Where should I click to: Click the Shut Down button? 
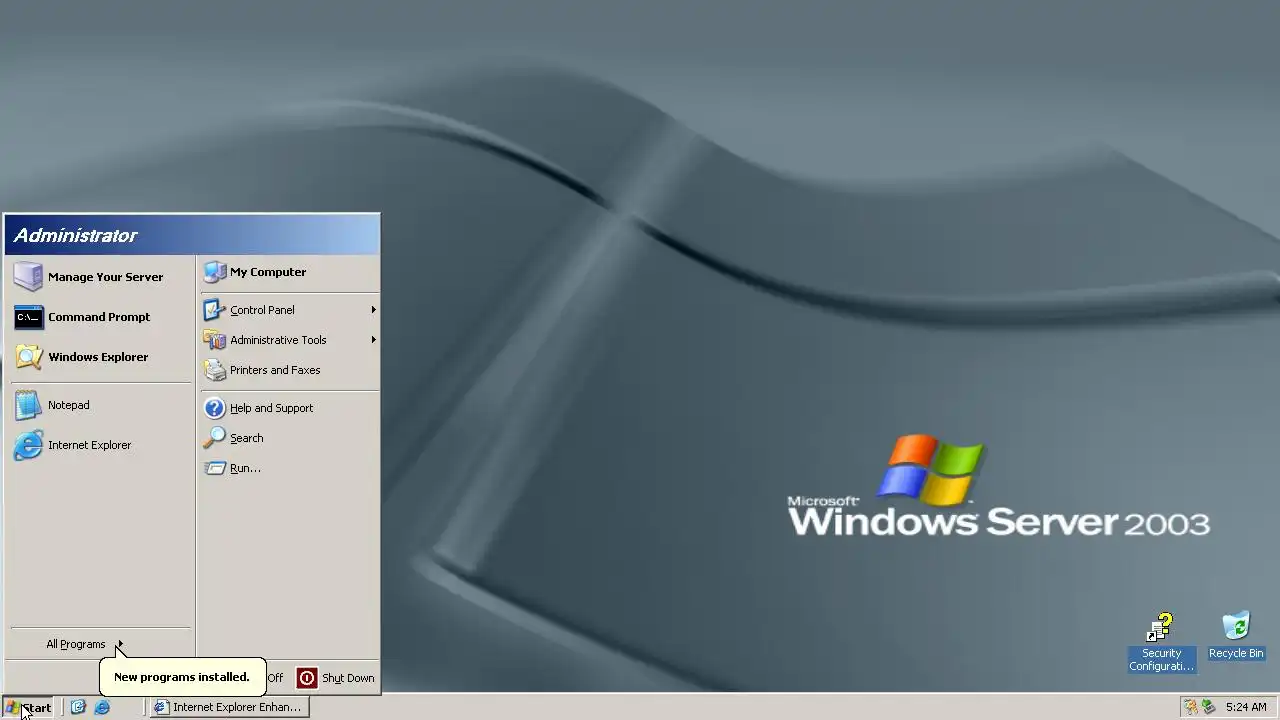pos(336,678)
